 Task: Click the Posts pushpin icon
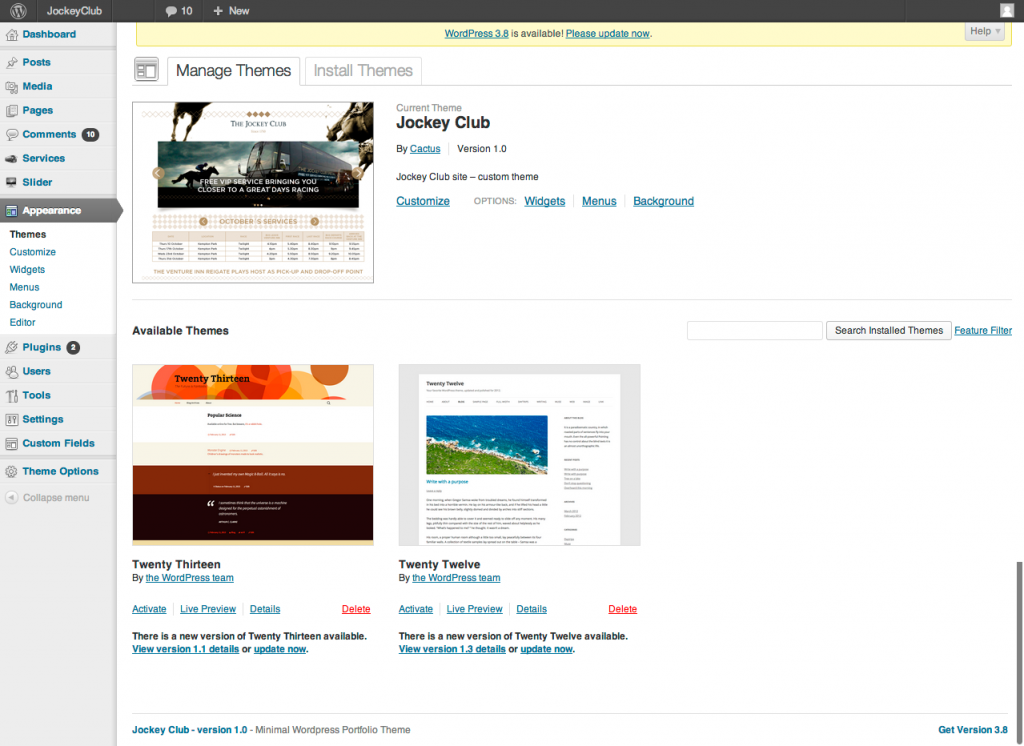(x=12, y=63)
